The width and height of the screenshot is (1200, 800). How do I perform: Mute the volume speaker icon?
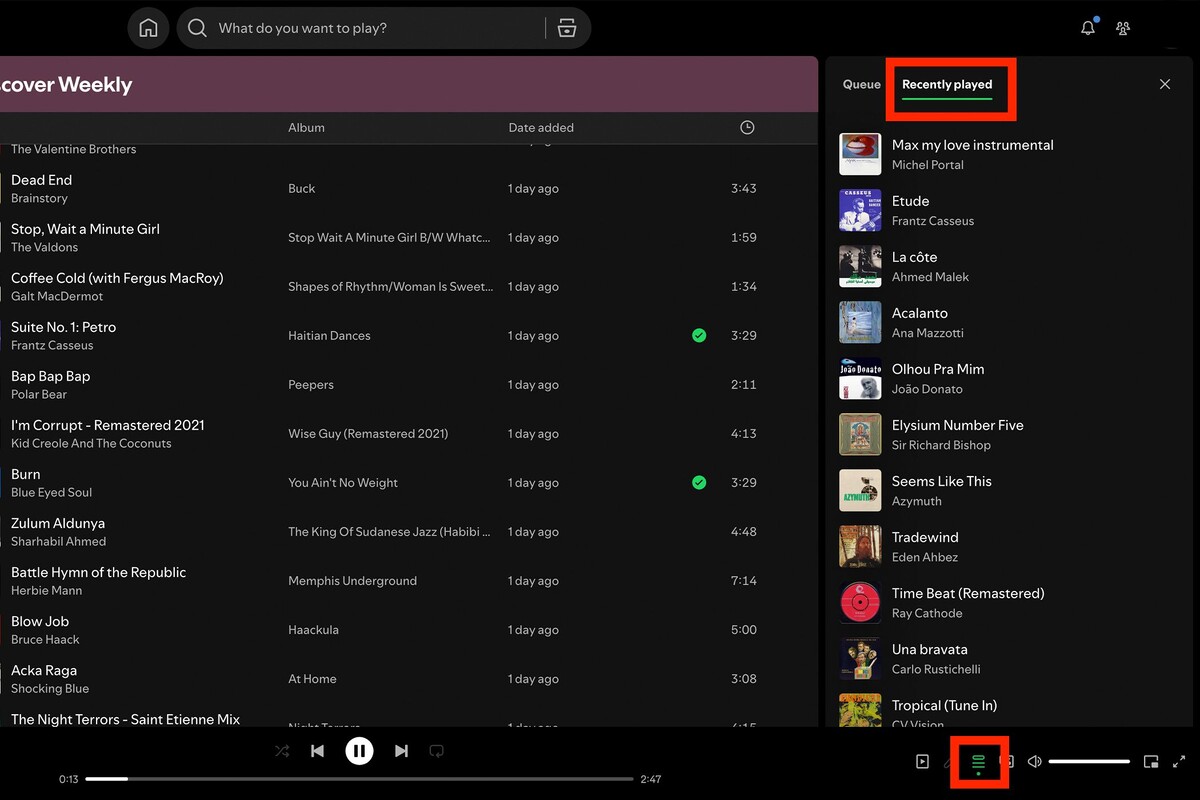pos(1034,762)
